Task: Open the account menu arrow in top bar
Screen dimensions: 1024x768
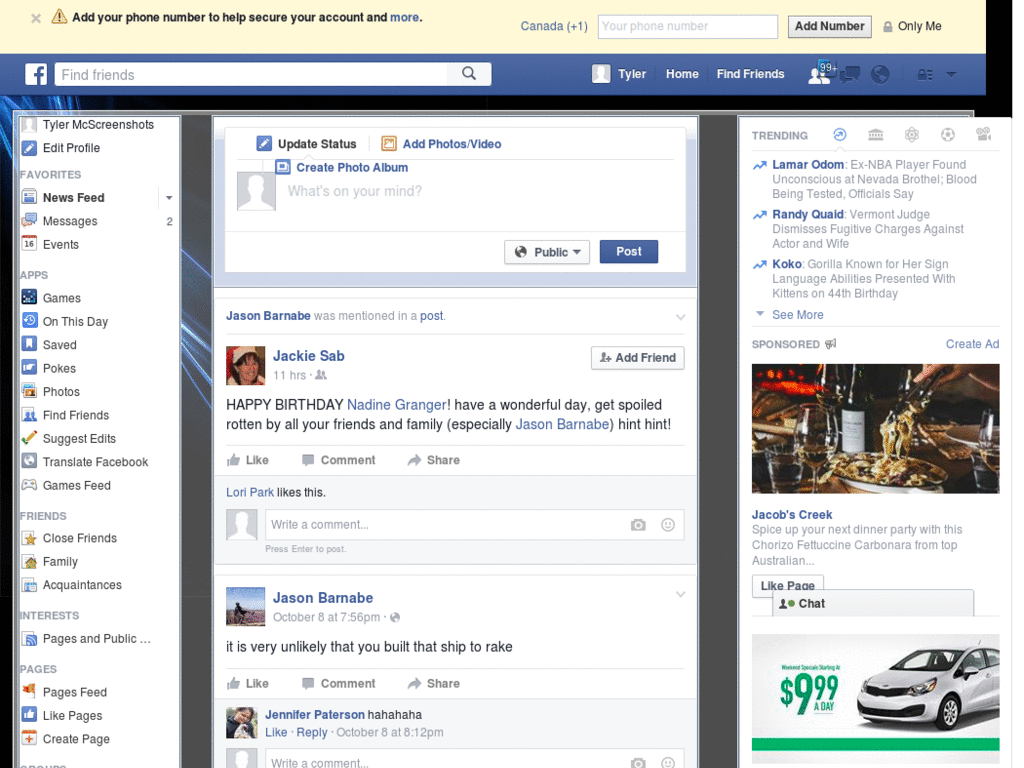Action: tap(951, 74)
